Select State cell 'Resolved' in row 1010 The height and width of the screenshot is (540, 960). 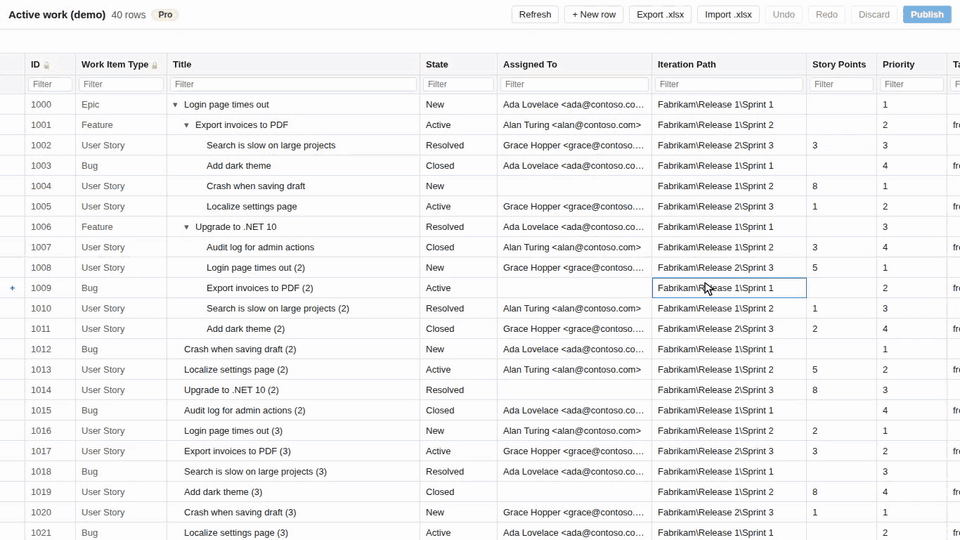click(x=459, y=309)
